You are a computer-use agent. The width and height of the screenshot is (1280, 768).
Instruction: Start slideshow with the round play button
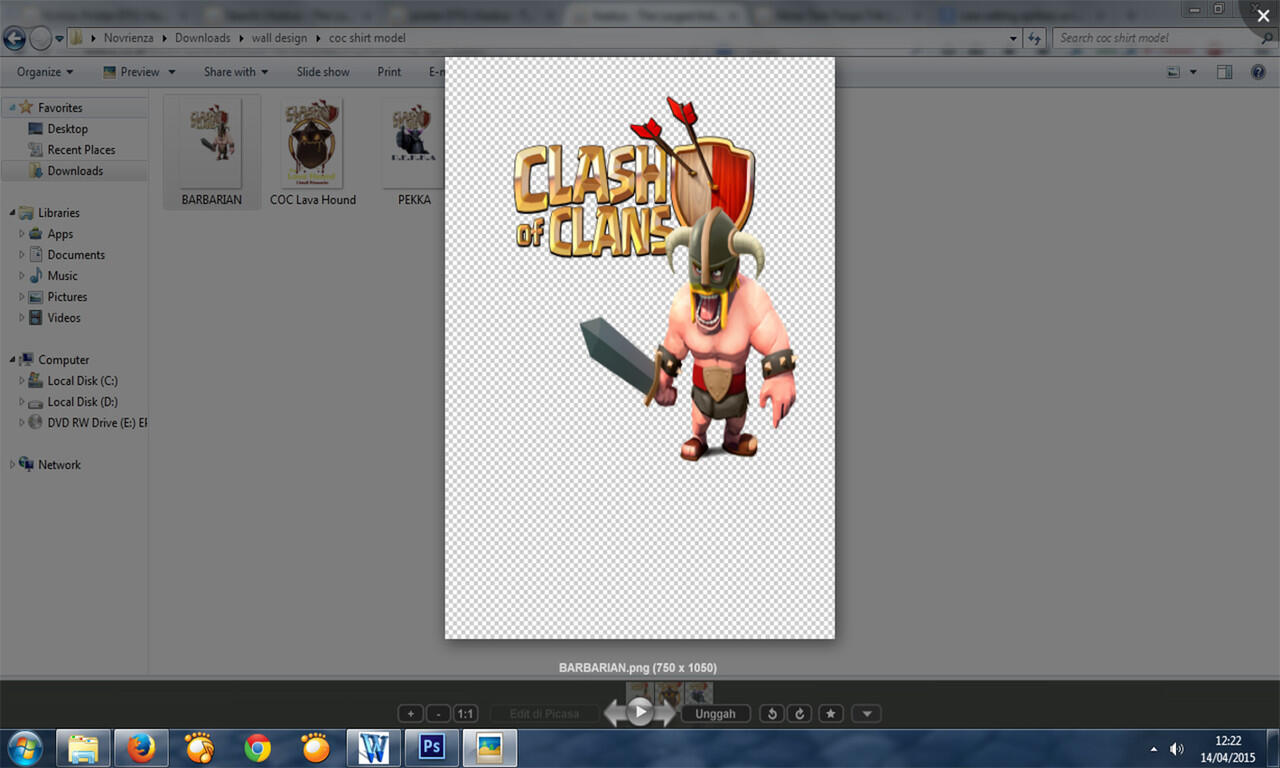coord(640,712)
